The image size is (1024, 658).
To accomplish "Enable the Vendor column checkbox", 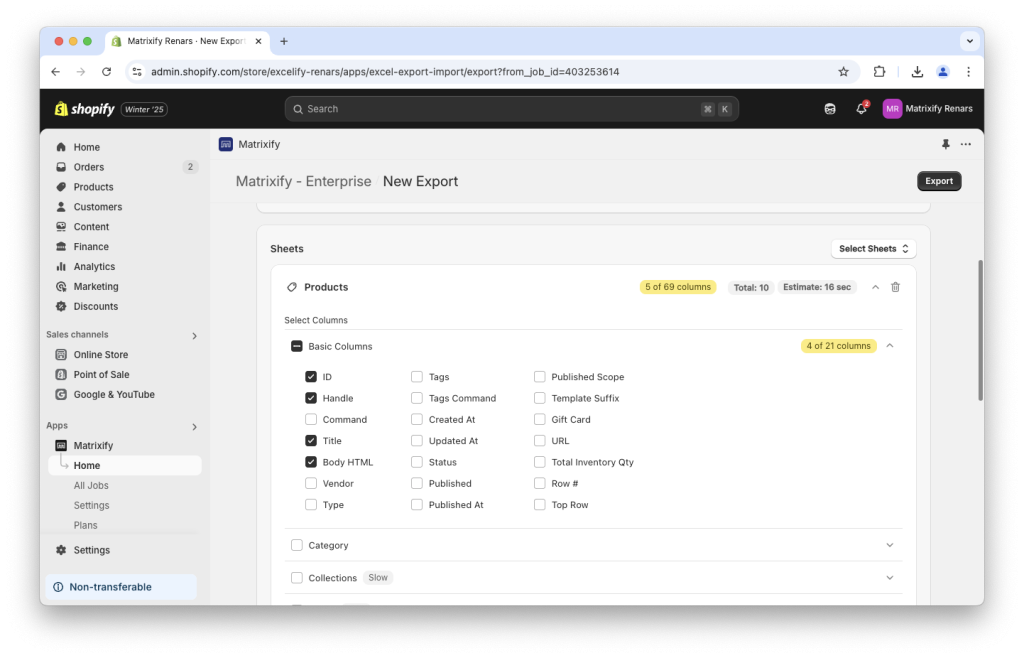I will click(311, 483).
